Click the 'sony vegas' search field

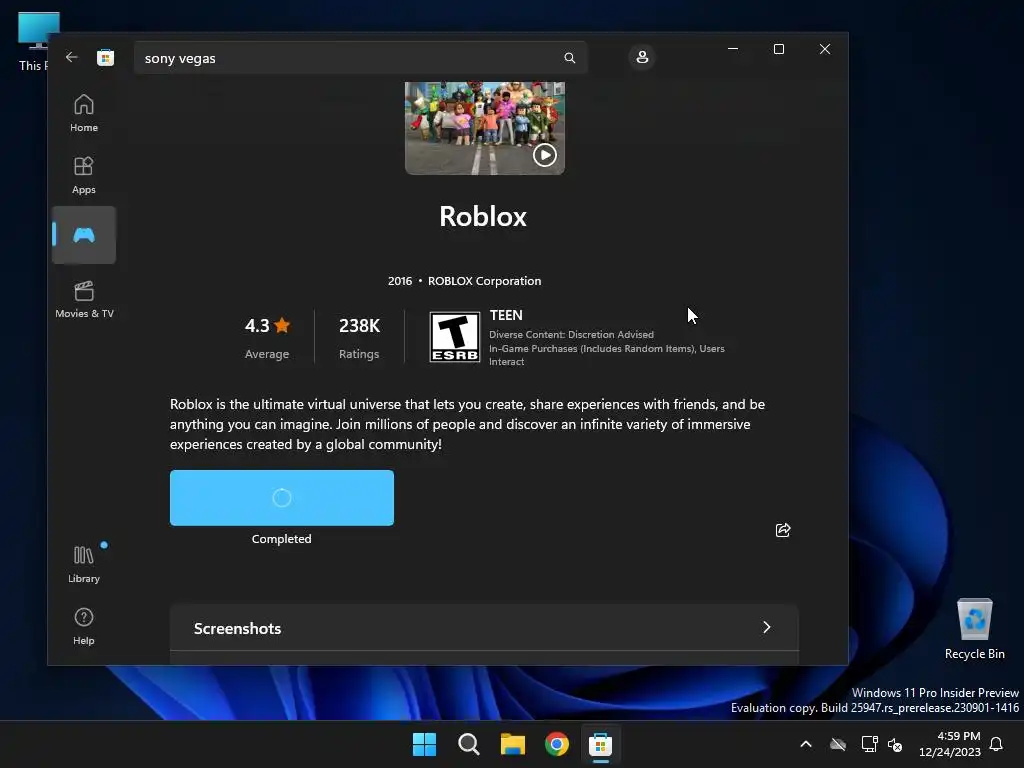pos(360,58)
